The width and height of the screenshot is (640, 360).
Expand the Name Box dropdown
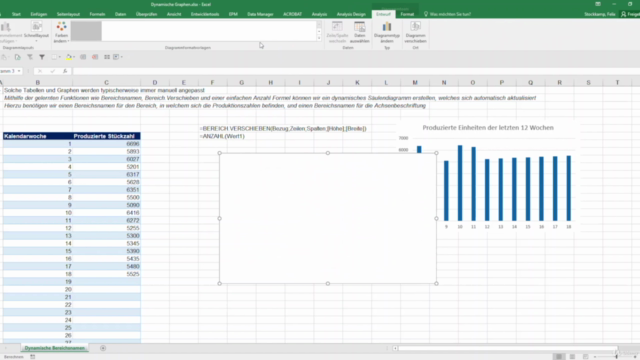(x=19, y=71)
